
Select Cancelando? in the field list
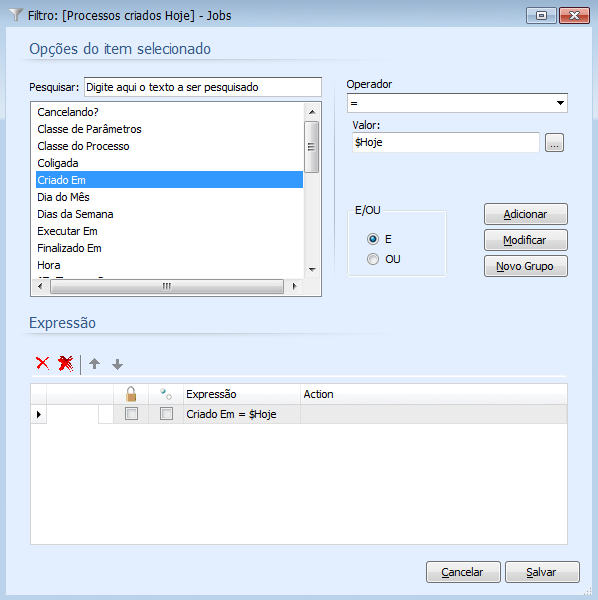tap(169, 112)
